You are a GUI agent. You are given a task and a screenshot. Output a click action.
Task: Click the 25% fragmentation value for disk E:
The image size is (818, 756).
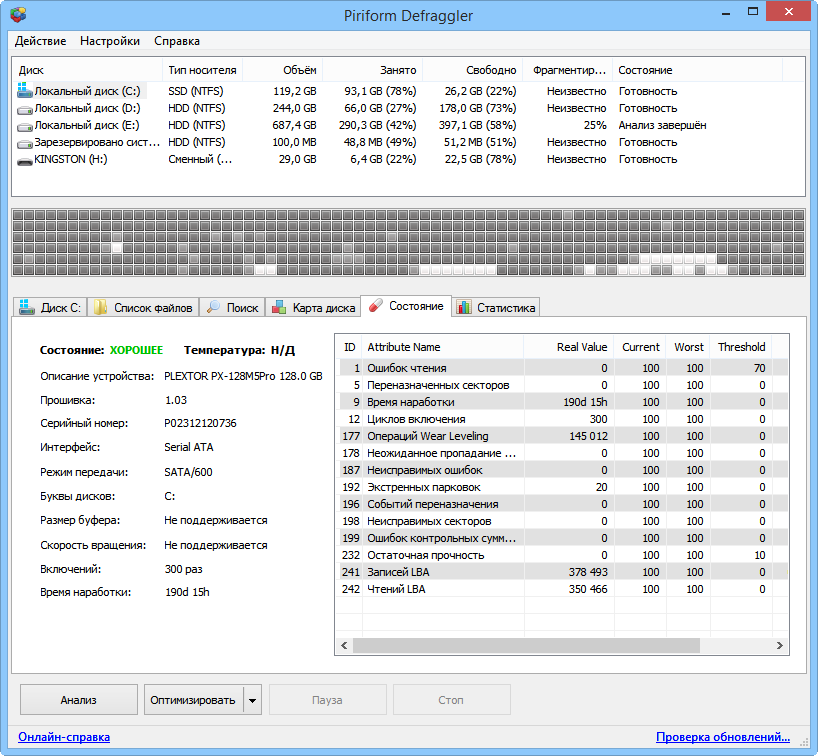tap(595, 125)
